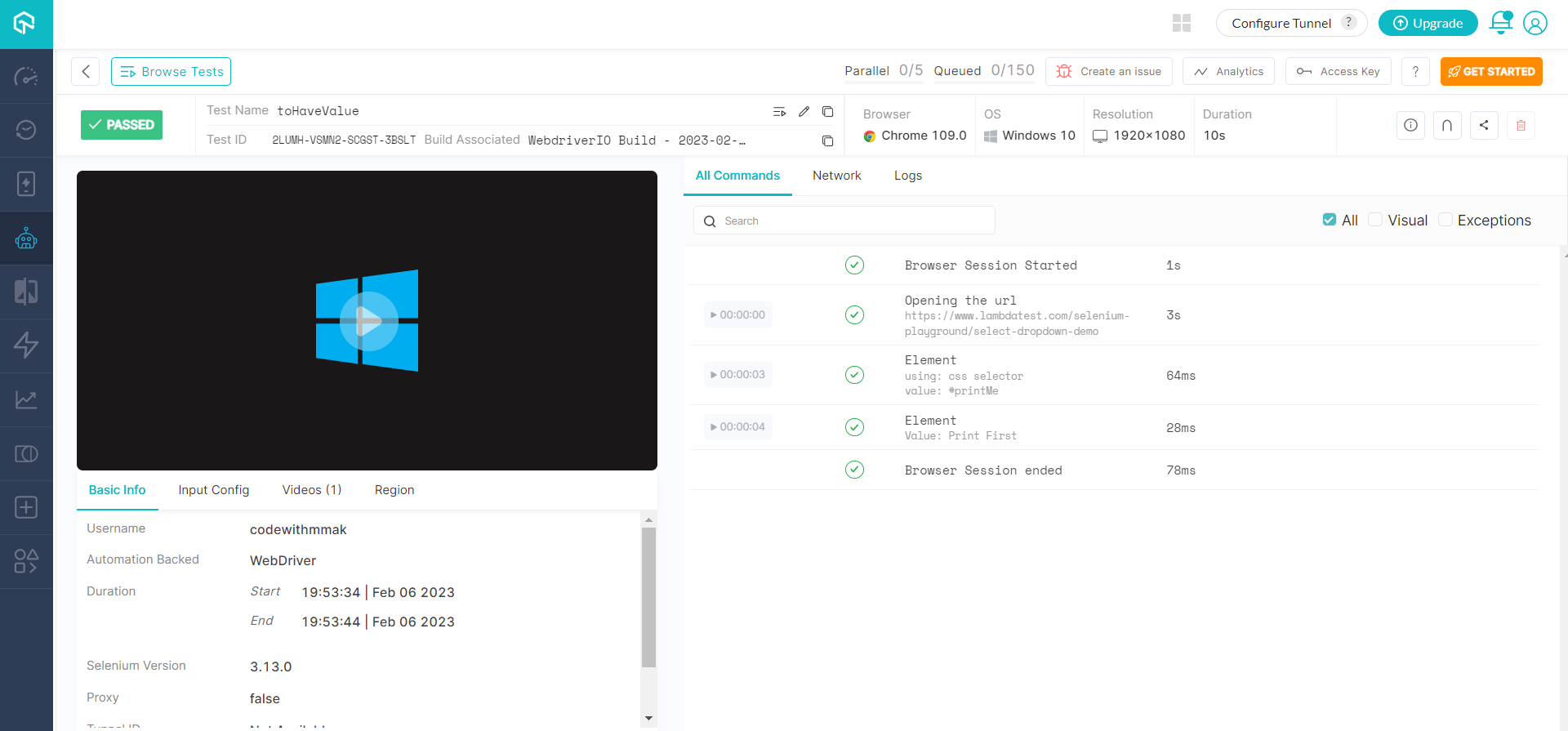Open the Automation robot icon in sidebar
The image size is (1568, 731).
click(26, 238)
